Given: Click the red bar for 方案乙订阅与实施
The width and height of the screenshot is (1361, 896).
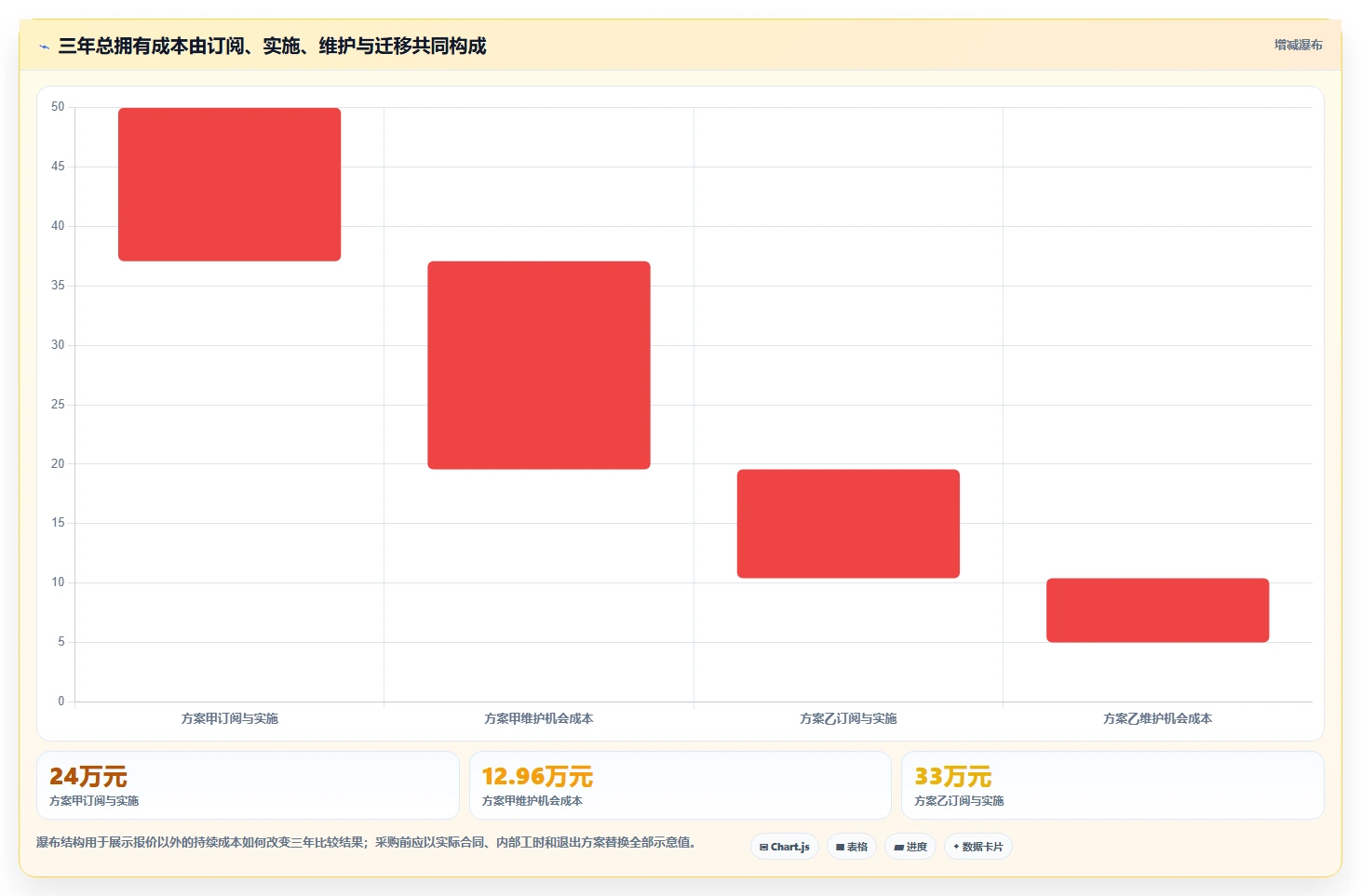Looking at the screenshot, I should point(848,524).
